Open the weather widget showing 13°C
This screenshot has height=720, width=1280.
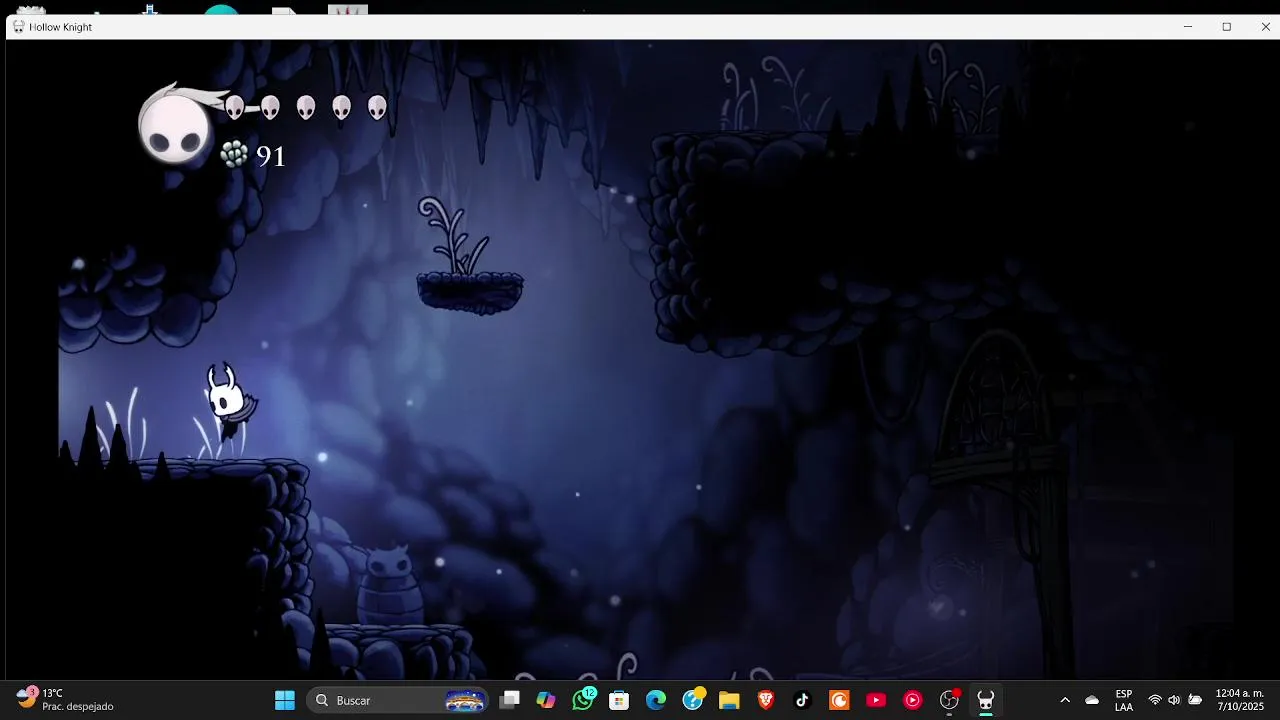coord(65,700)
